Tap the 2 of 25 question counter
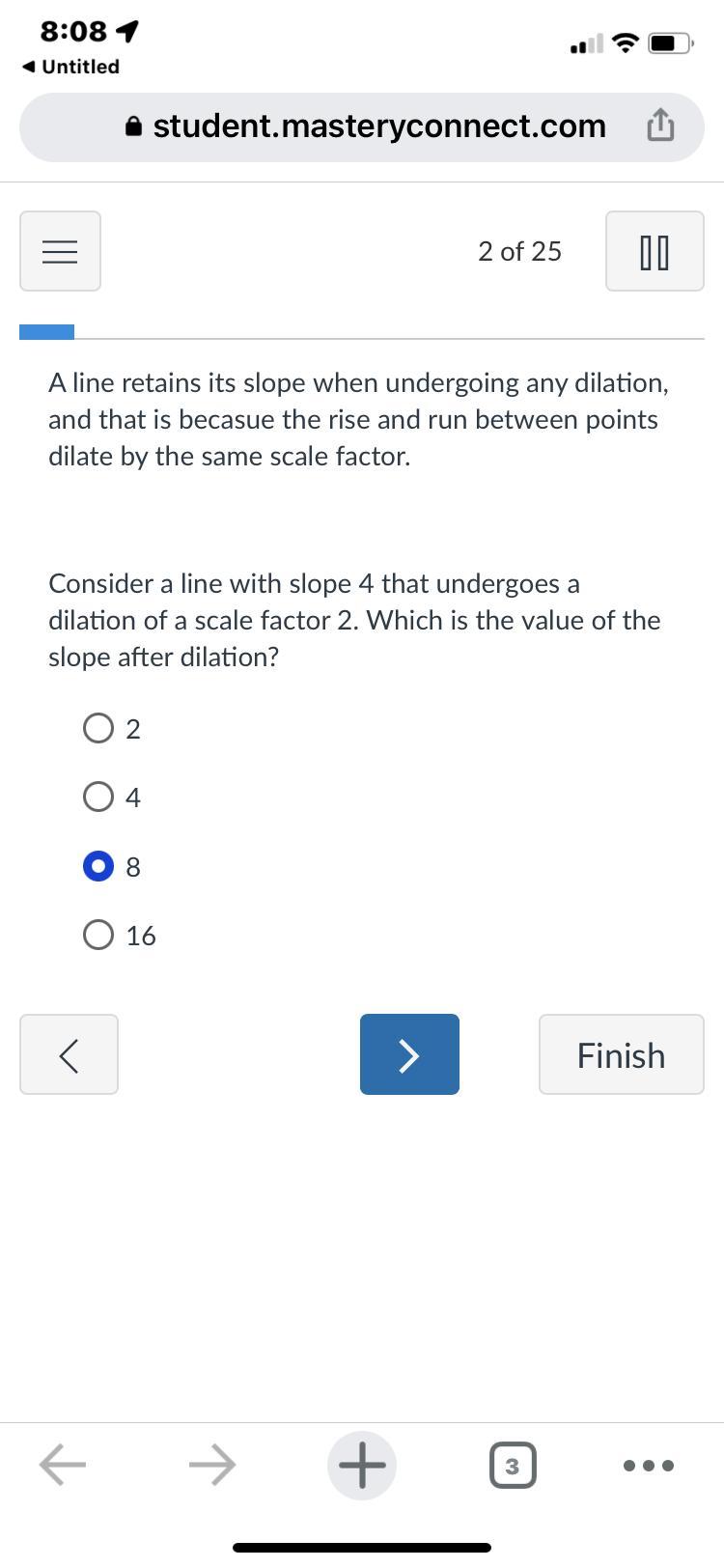 (x=519, y=251)
